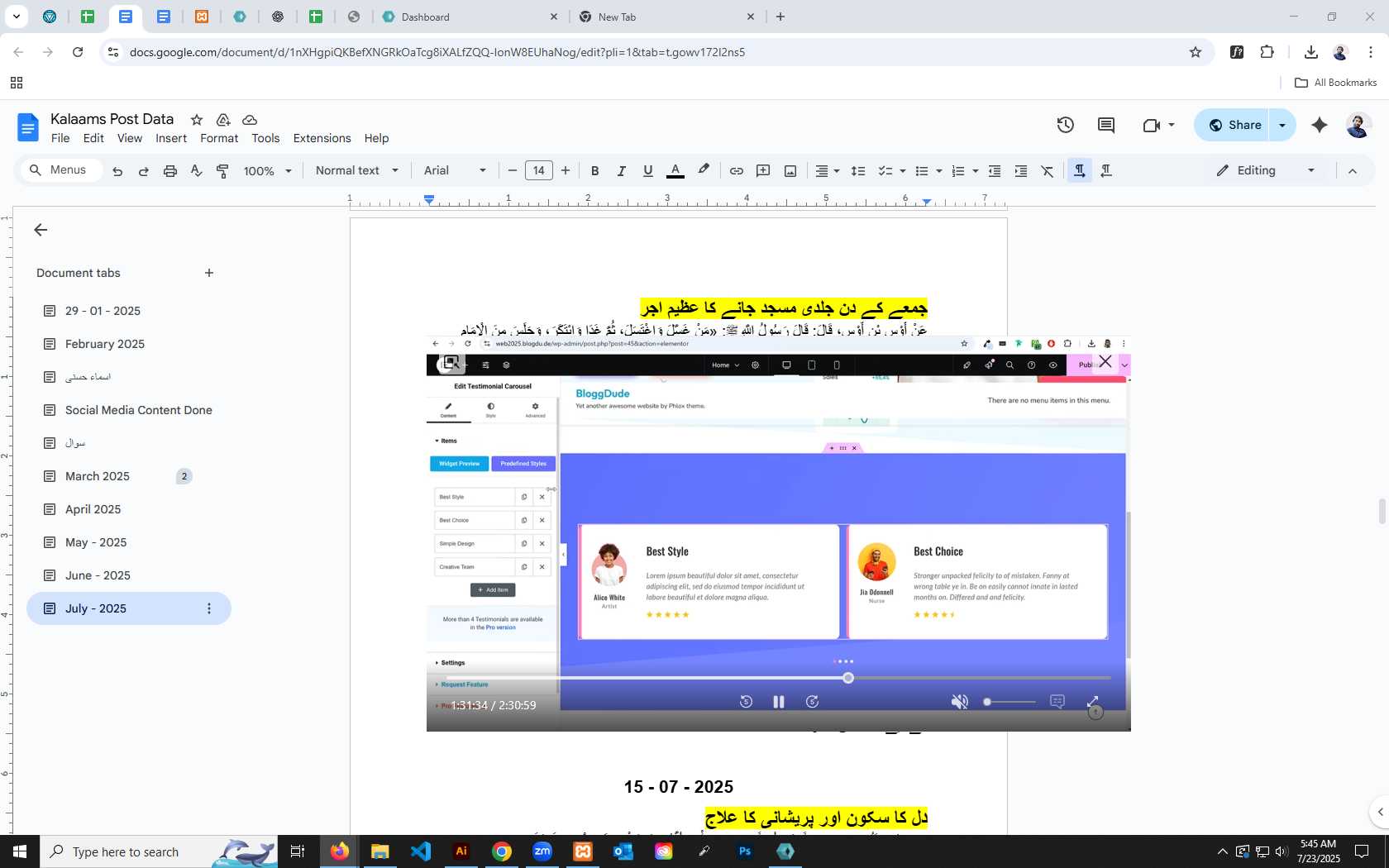Run spelling and grammar check icon
Screen dimensions: 1389x868
click(196, 171)
